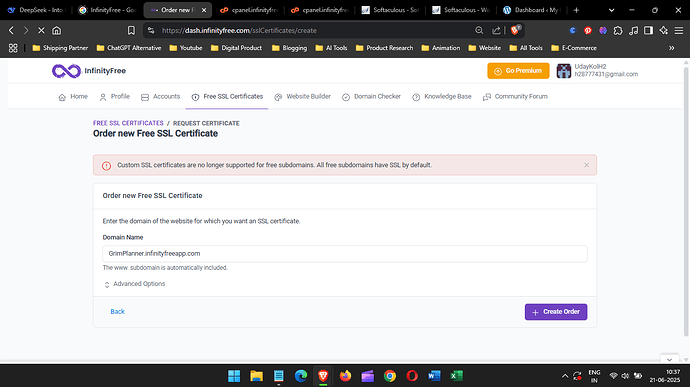The height and width of the screenshot is (387, 690).
Task: Go forward in browser history
Action: point(26,30)
